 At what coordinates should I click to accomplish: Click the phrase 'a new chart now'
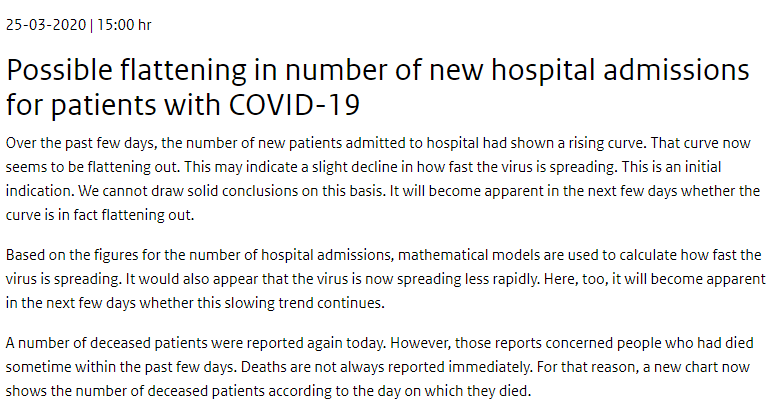pos(695,367)
